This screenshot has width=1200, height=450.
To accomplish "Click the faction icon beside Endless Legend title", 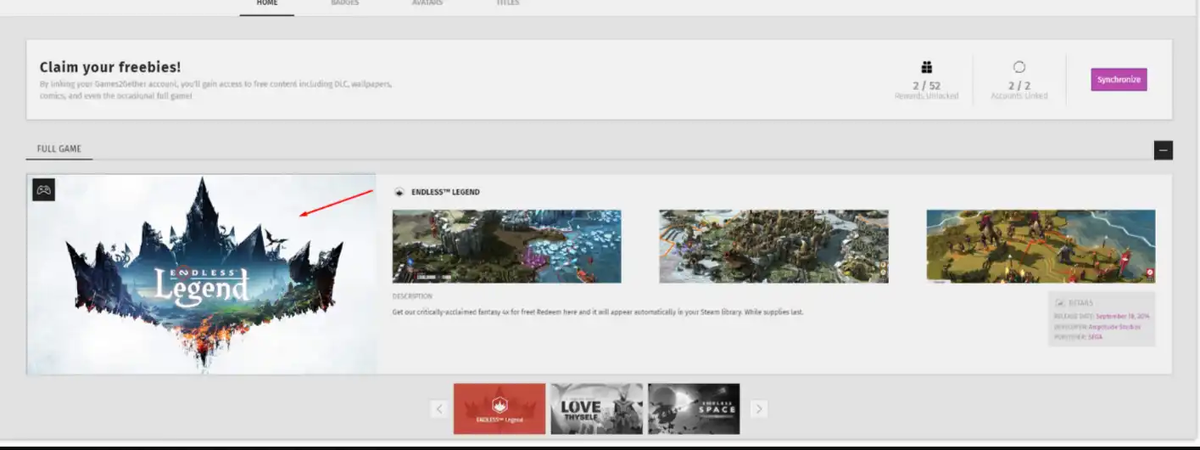I will pyautogui.click(x=399, y=192).
